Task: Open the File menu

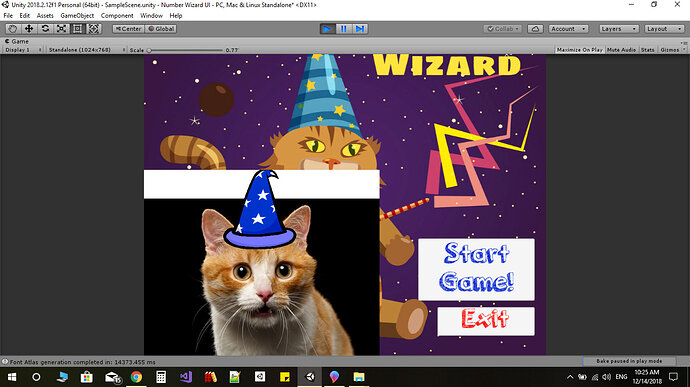Action: pyautogui.click(x=8, y=15)
